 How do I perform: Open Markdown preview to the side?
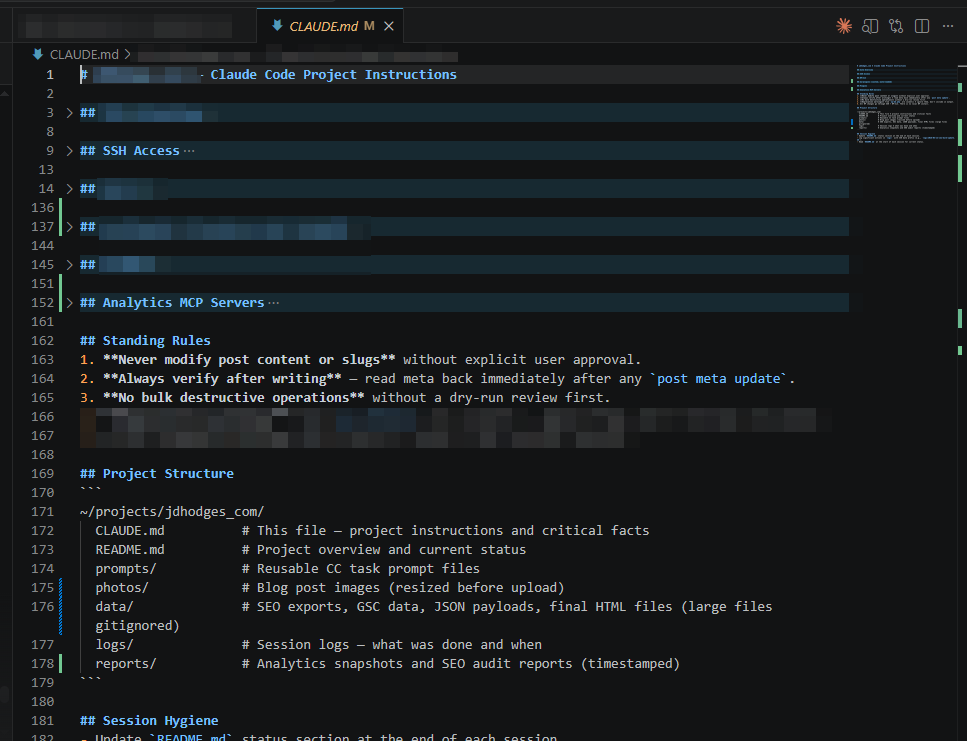pyautogui.click(x=870, y=26)
